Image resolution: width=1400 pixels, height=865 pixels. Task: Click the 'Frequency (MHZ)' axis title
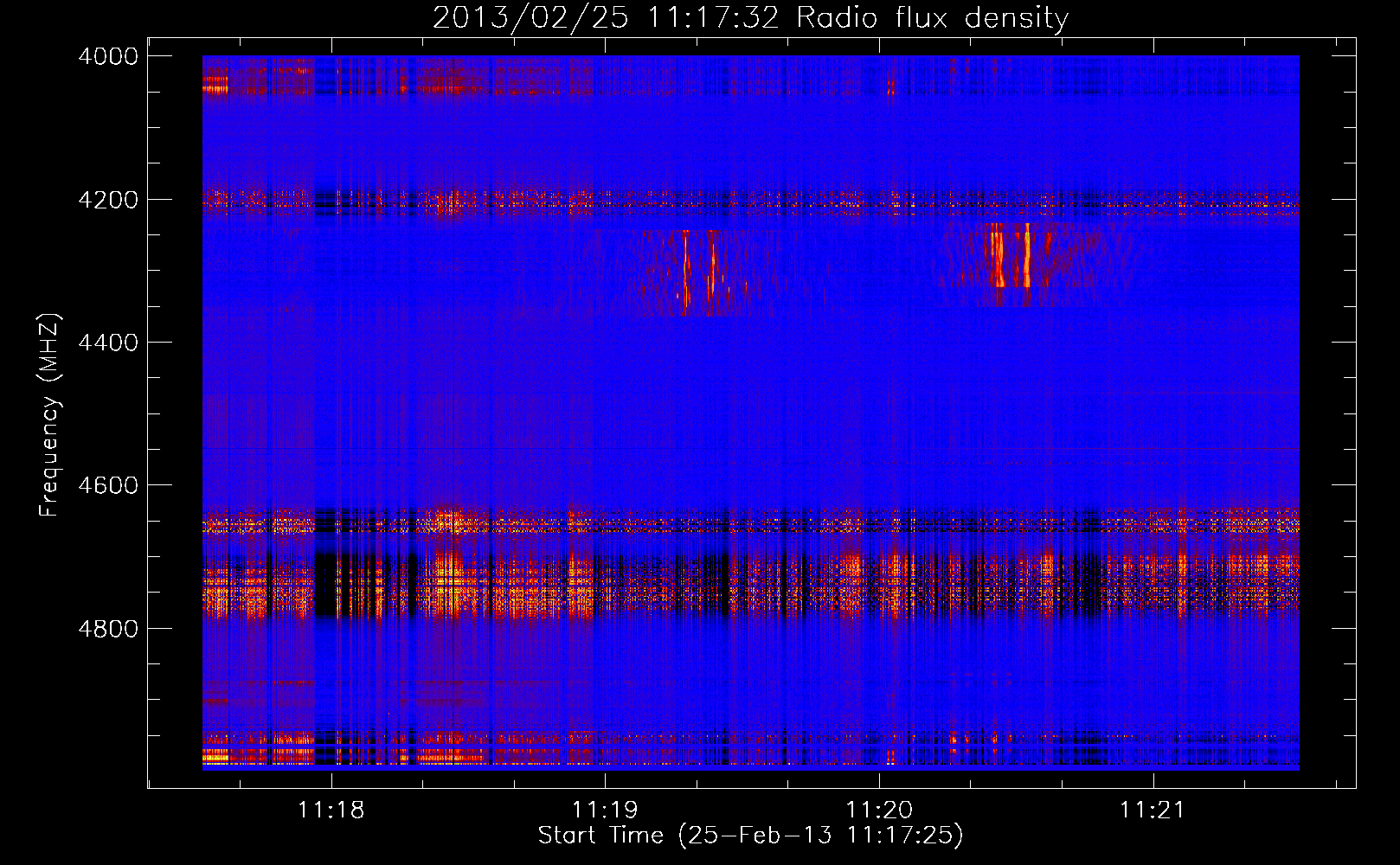(50, 415)
